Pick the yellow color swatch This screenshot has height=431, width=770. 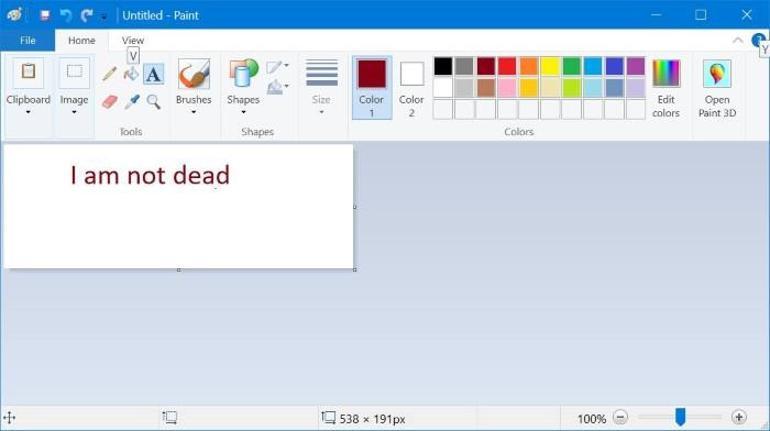point(549,66)
